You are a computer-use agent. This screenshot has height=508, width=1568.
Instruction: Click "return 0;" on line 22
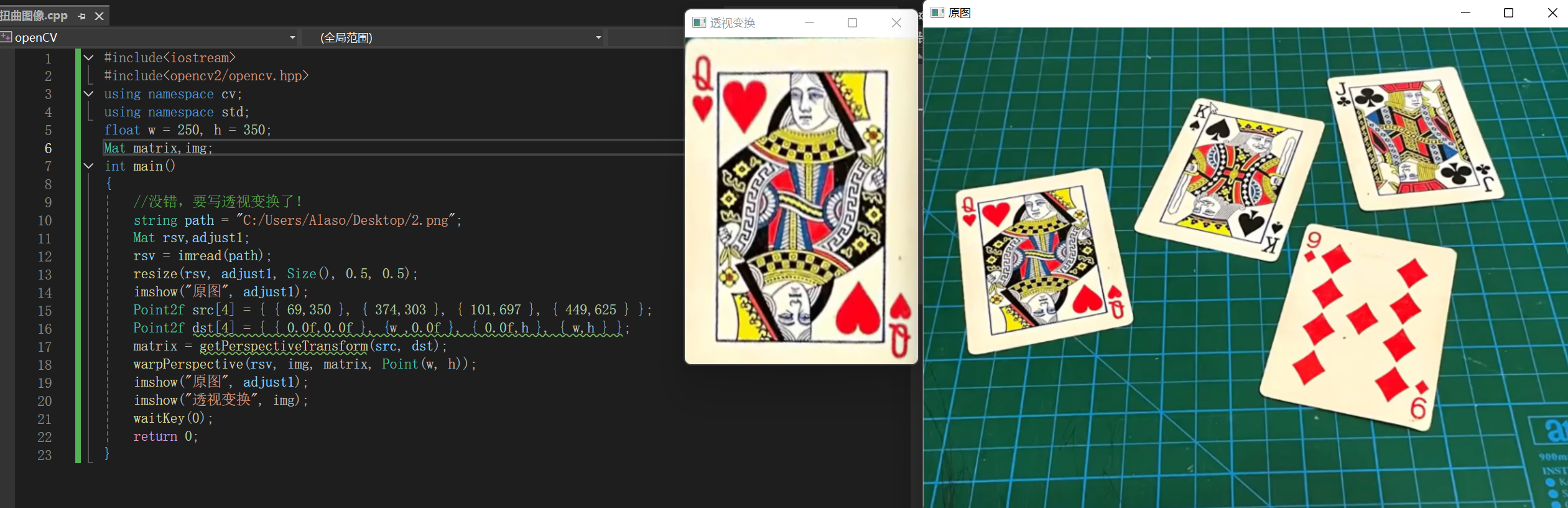click(165, 436)
